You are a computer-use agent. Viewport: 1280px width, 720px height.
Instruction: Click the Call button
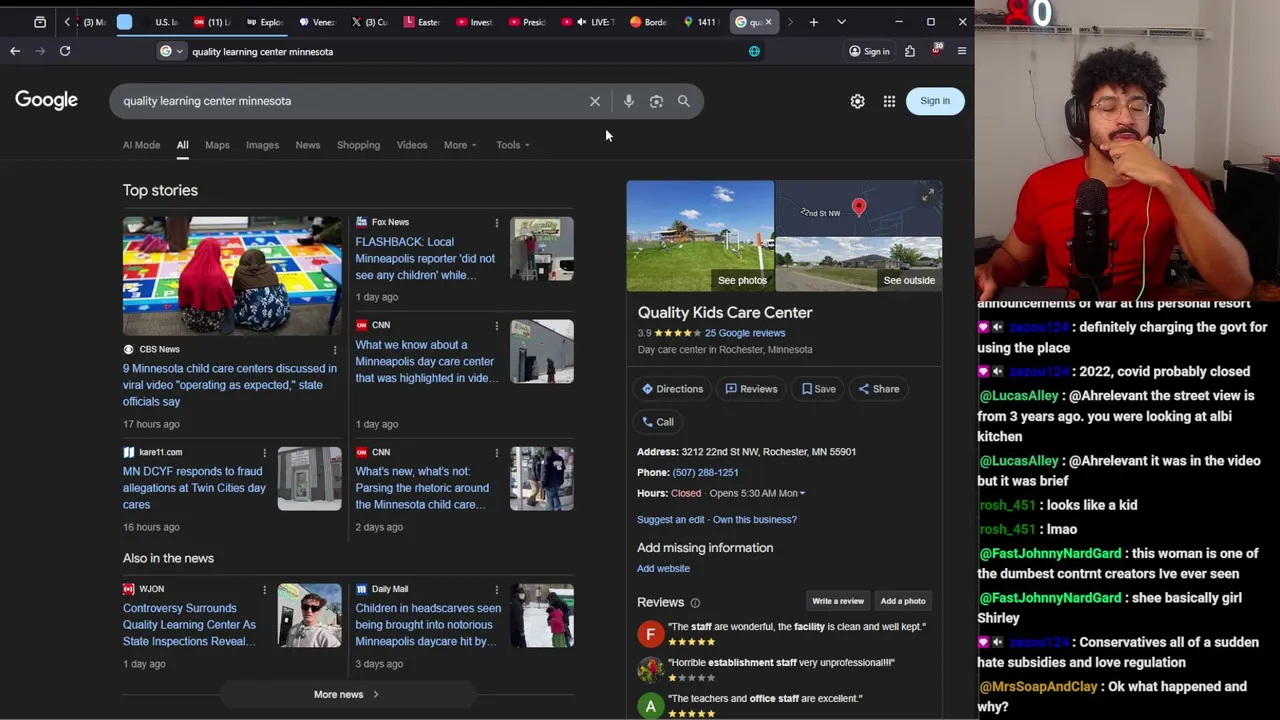[657, 422]
